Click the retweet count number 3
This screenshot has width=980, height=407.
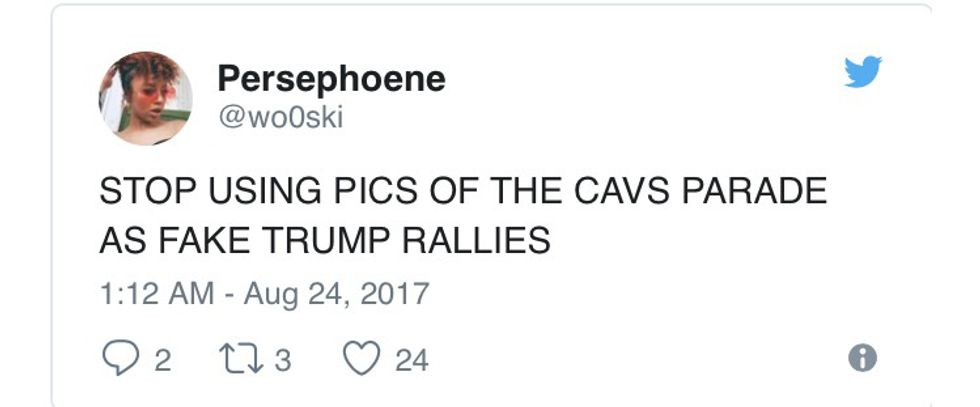(x=283, y=360)
